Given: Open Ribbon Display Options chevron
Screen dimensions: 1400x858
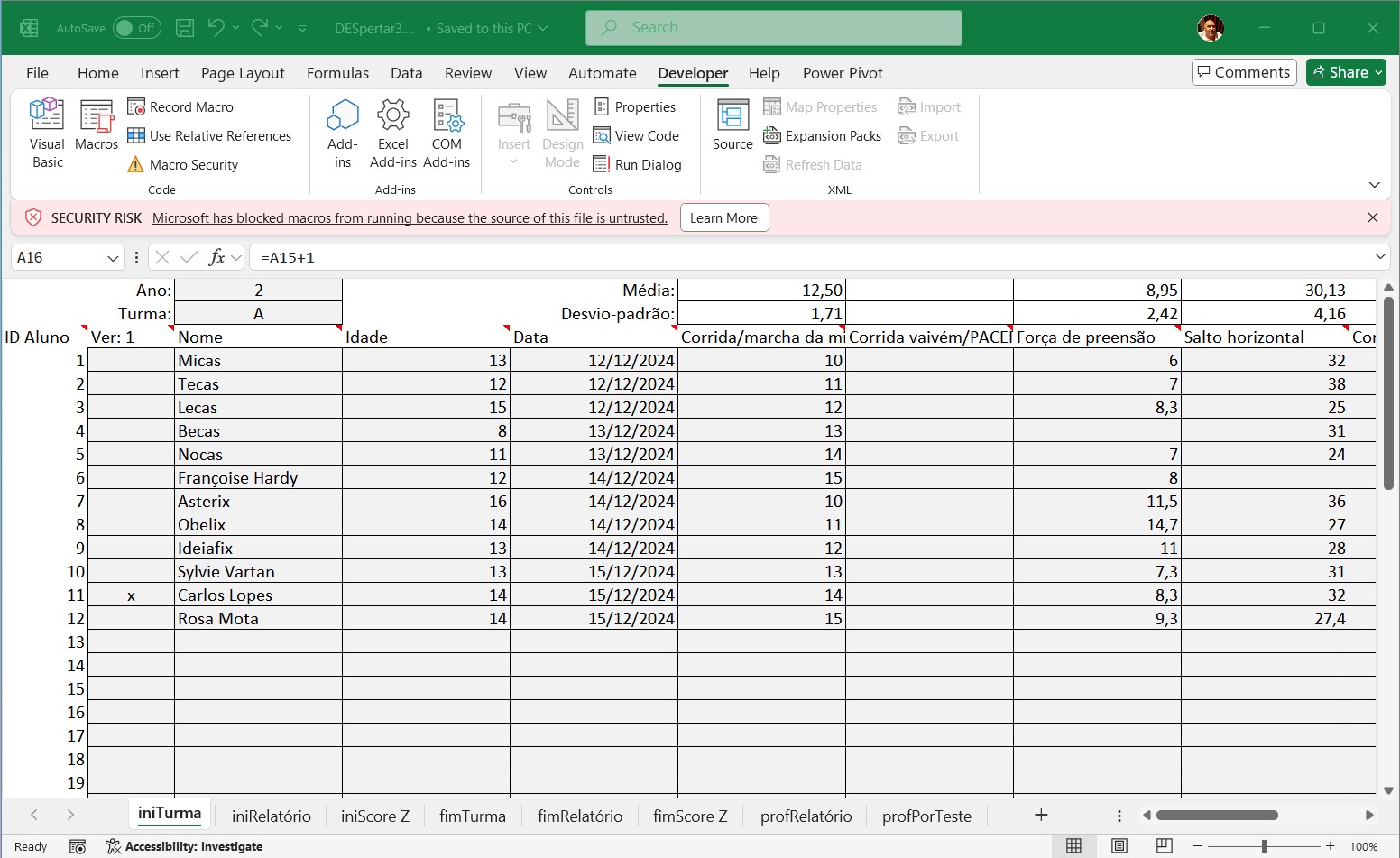Looking at the screenshot, I should click(1375, 185).
